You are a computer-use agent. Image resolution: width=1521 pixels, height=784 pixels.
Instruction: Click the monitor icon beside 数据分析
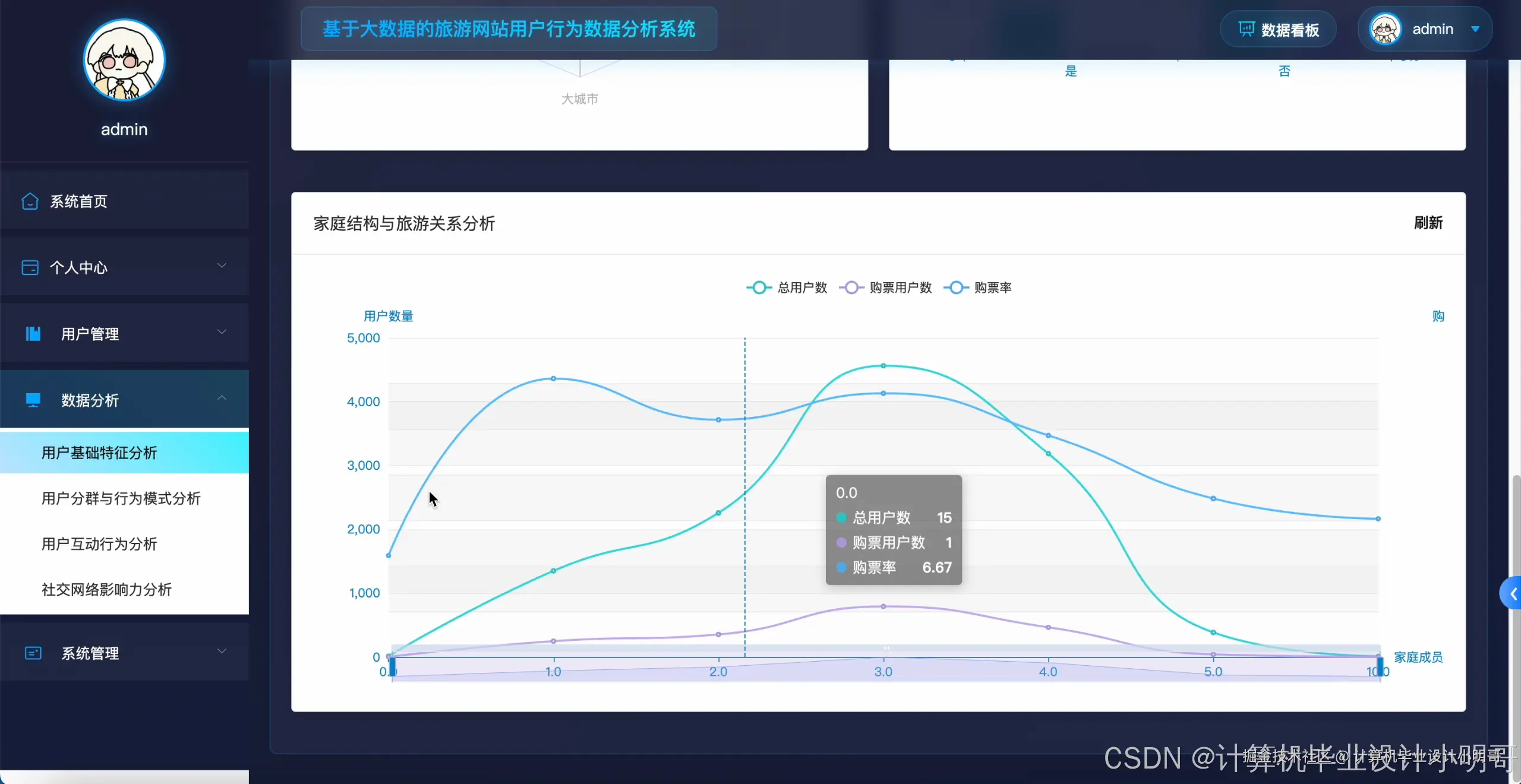tap(33, 400)
